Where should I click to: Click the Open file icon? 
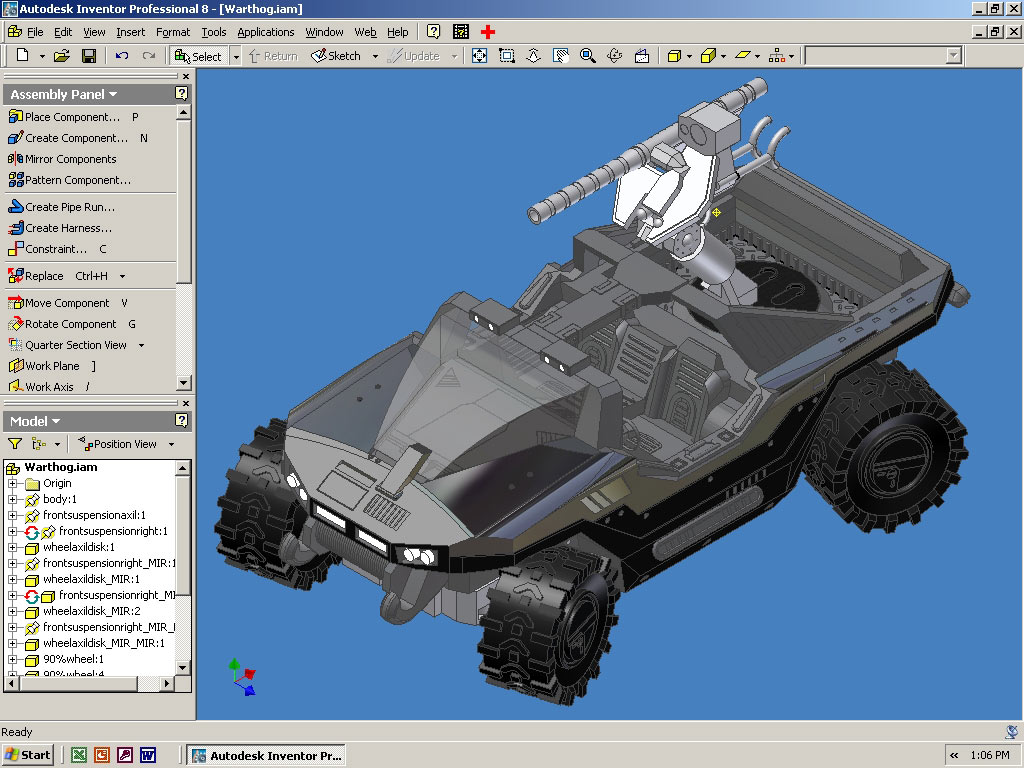[x=61, y=56]
